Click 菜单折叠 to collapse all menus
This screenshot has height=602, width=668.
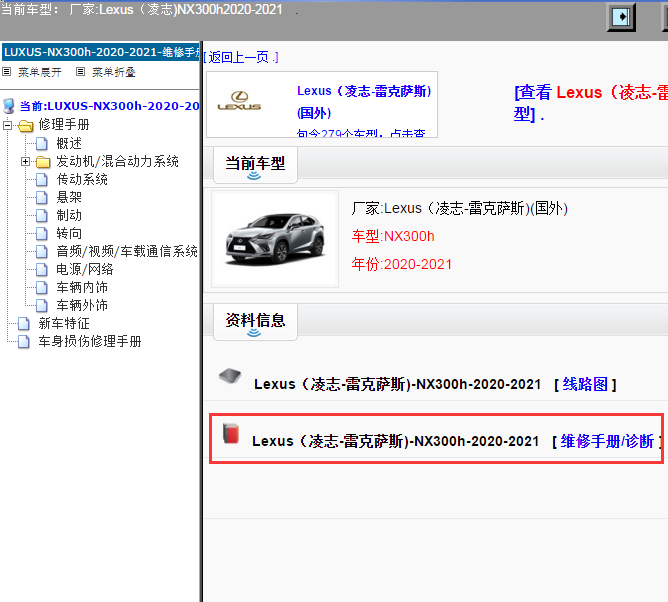[x=114, y=72]
